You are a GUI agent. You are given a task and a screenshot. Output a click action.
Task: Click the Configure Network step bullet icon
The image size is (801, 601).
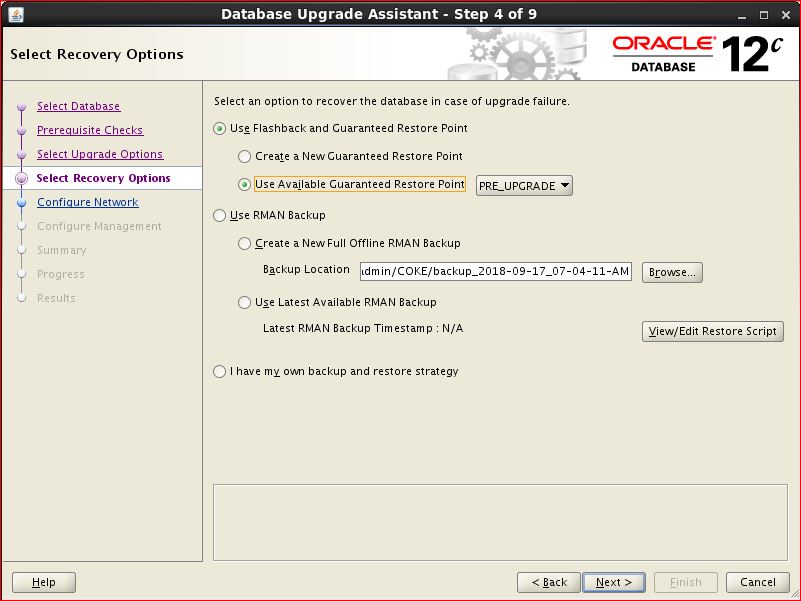(x=21, y=203)
